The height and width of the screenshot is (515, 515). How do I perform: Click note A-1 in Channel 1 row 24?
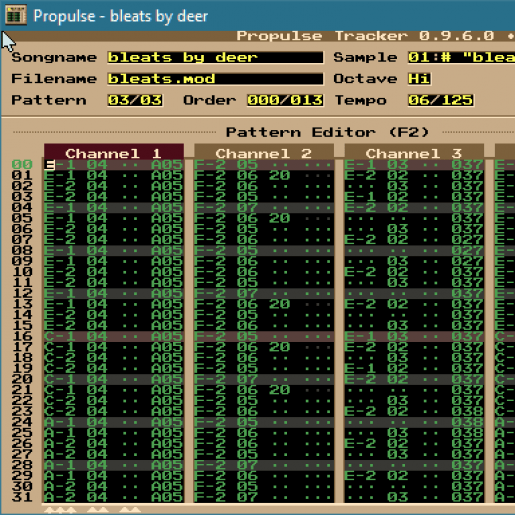(x=60, y=422)
